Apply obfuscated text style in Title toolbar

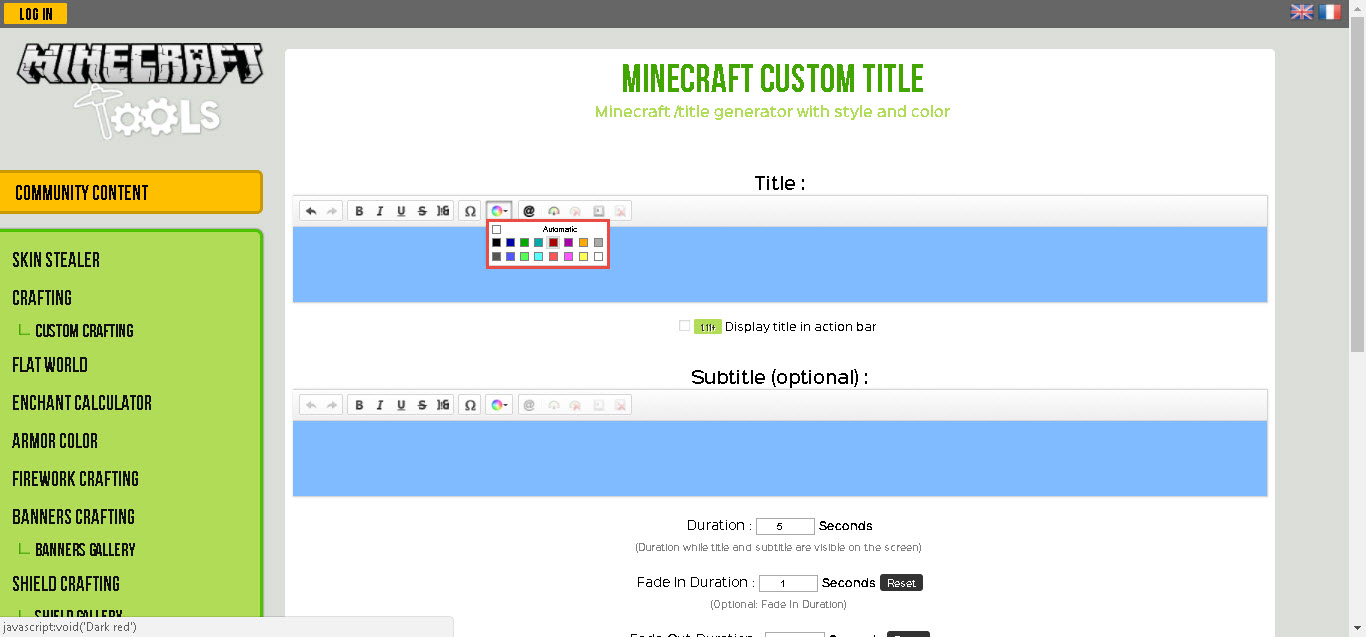coord(443,211)
